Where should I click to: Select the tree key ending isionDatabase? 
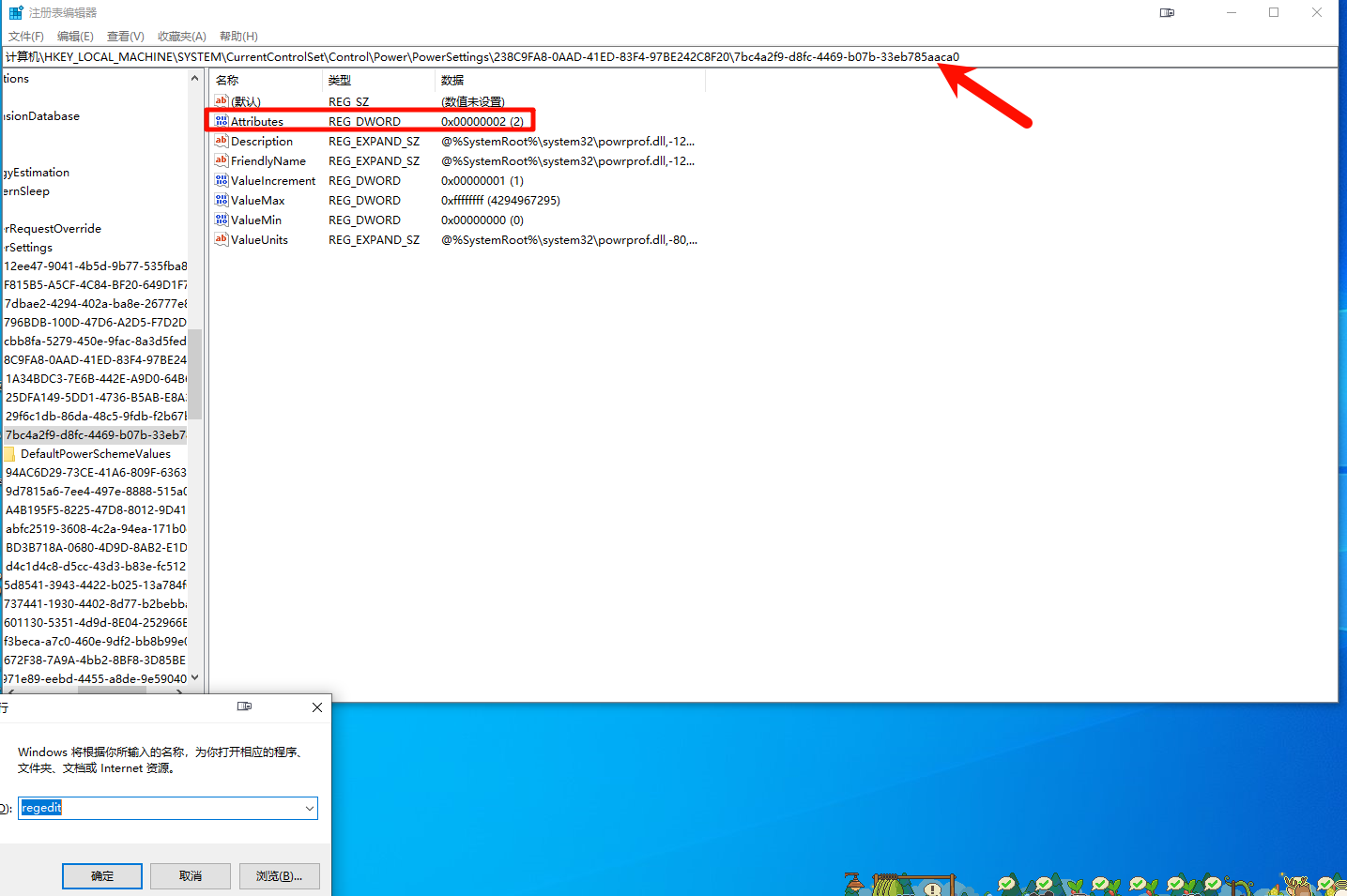(x=41, y=116)
